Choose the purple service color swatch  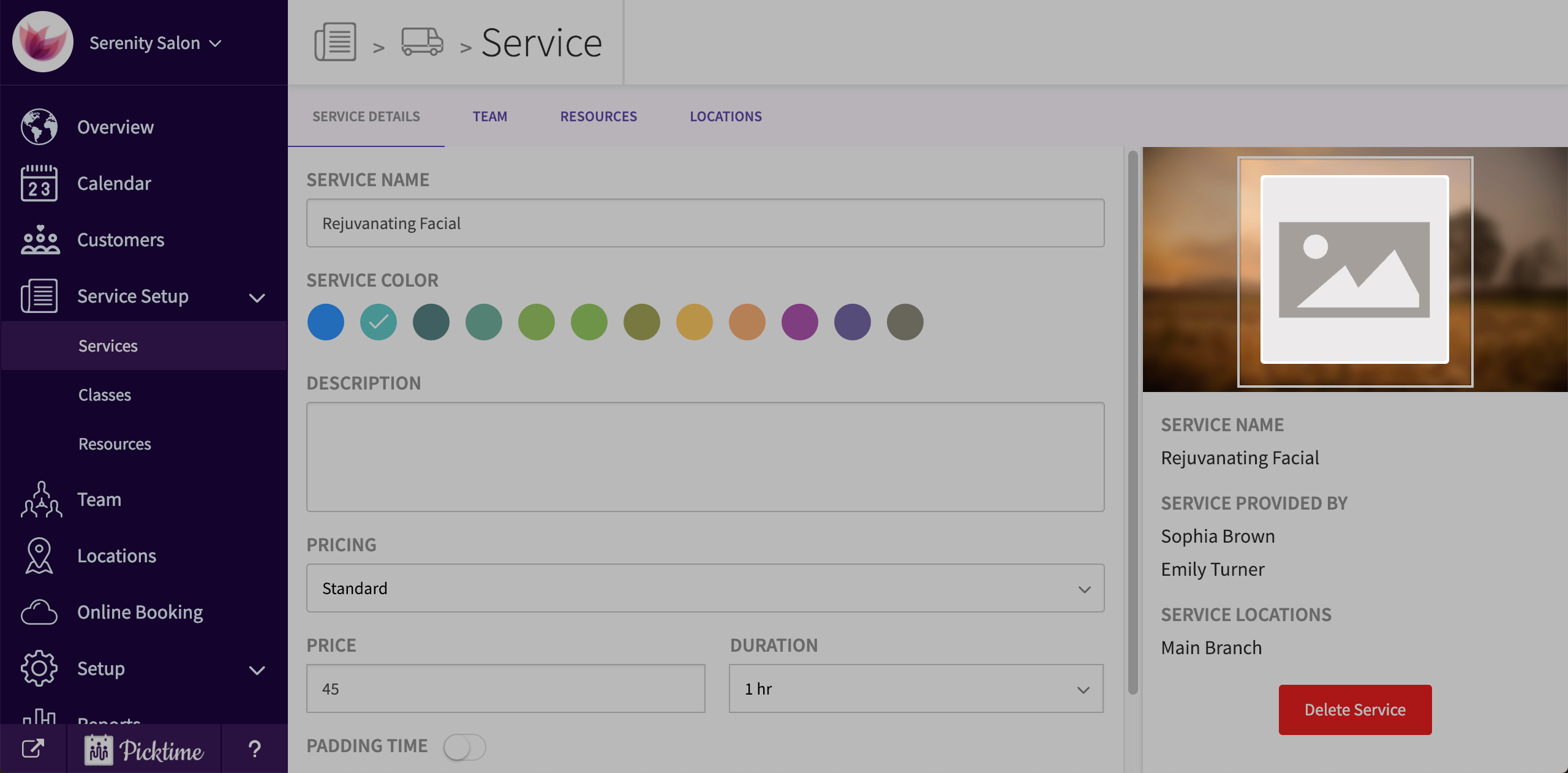(800, 322)
